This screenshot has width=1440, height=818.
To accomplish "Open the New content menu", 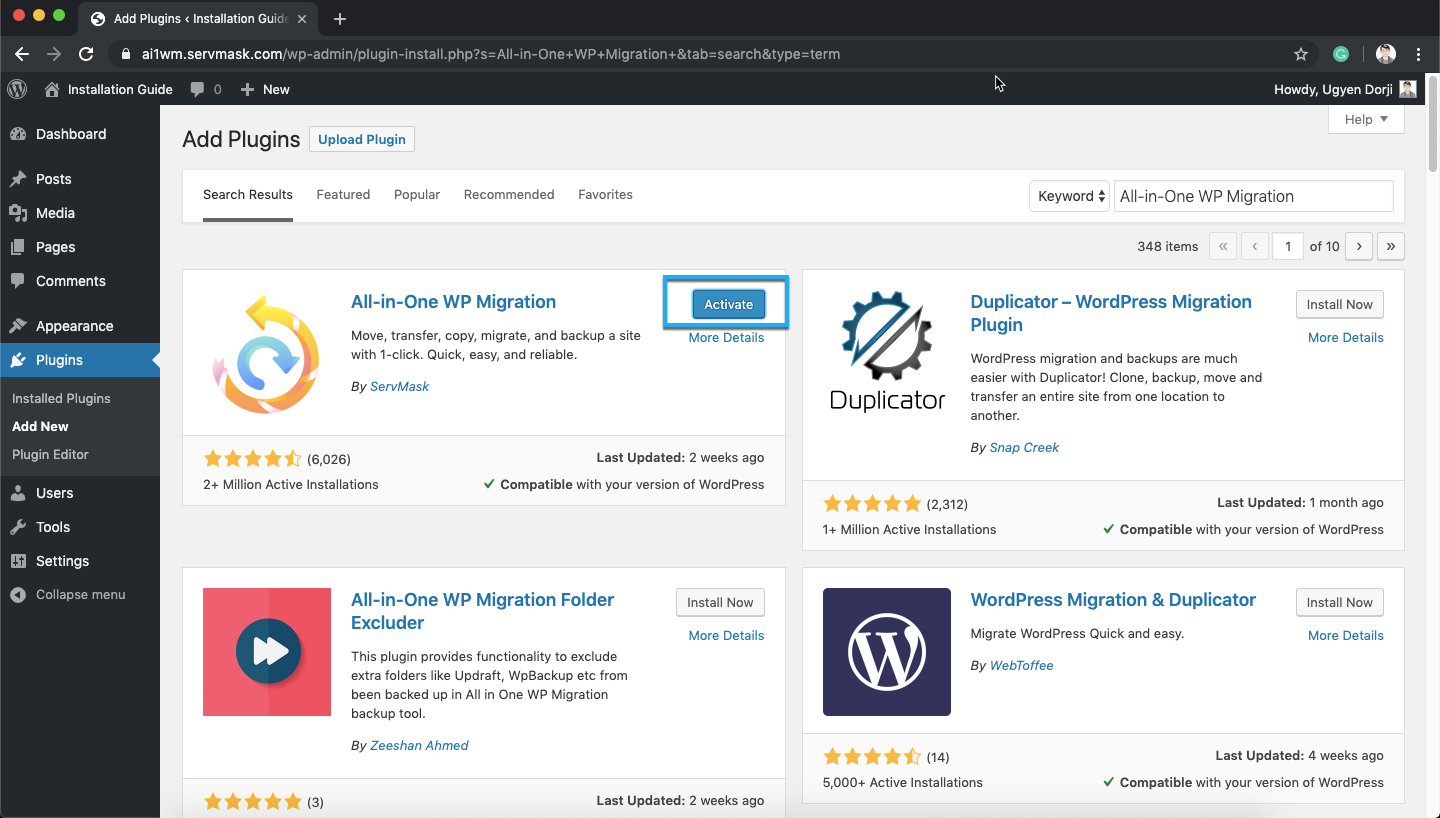I will 265,89.
